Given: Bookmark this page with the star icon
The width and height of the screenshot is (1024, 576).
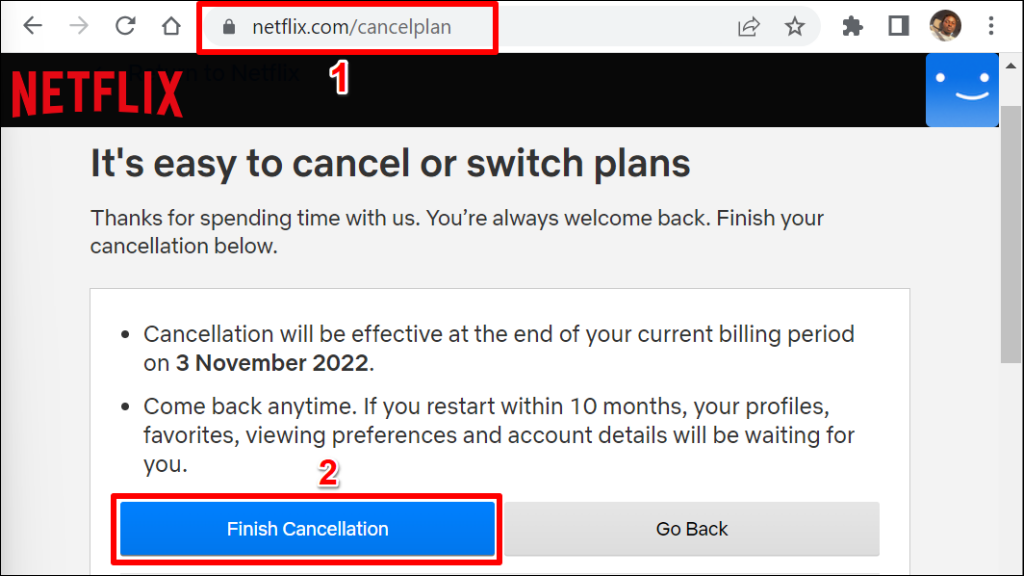Looking at the screenshot, I should (x=795, y=27).
